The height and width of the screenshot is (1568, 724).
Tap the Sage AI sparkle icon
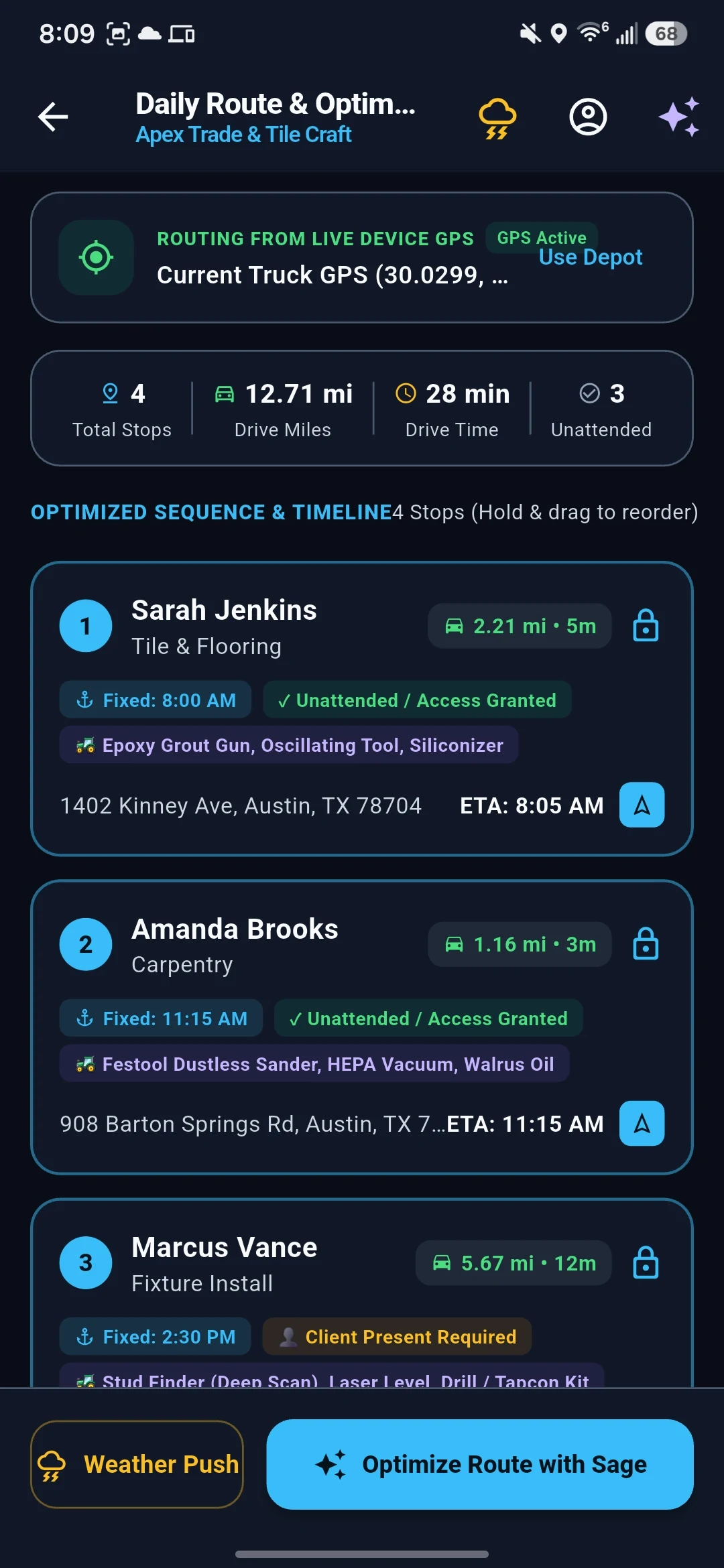coord(679,117)
